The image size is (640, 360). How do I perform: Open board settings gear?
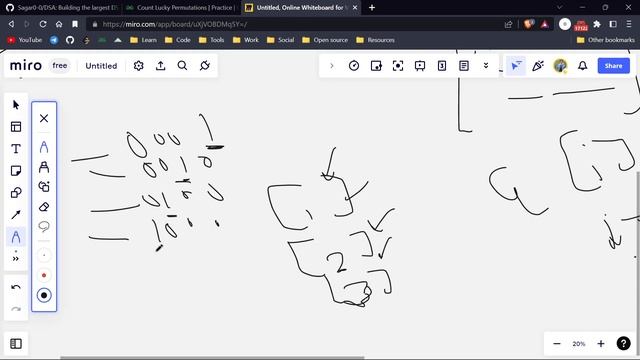(x=139, y=66)
